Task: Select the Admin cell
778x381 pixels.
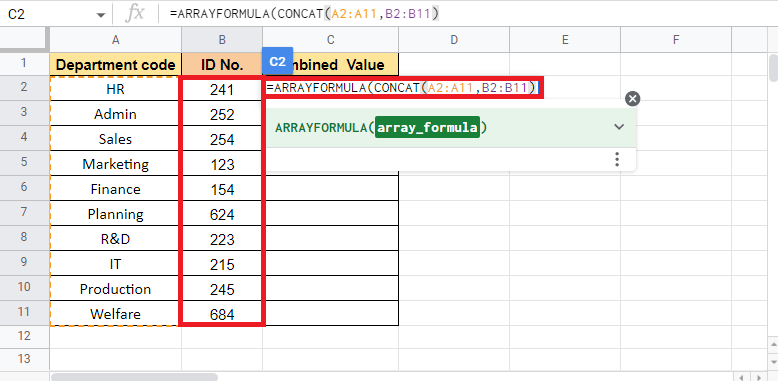Action: pyautogui.click(x=116, y=114)
